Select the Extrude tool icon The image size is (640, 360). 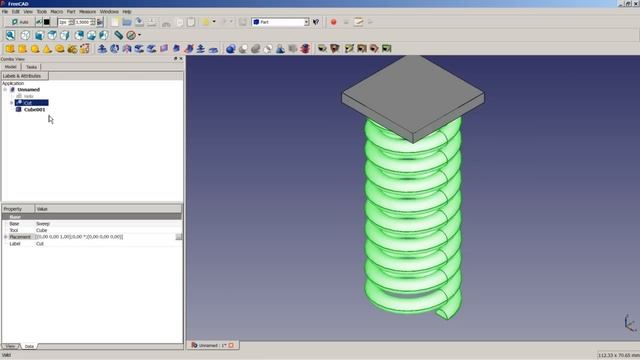coord(102,49)
